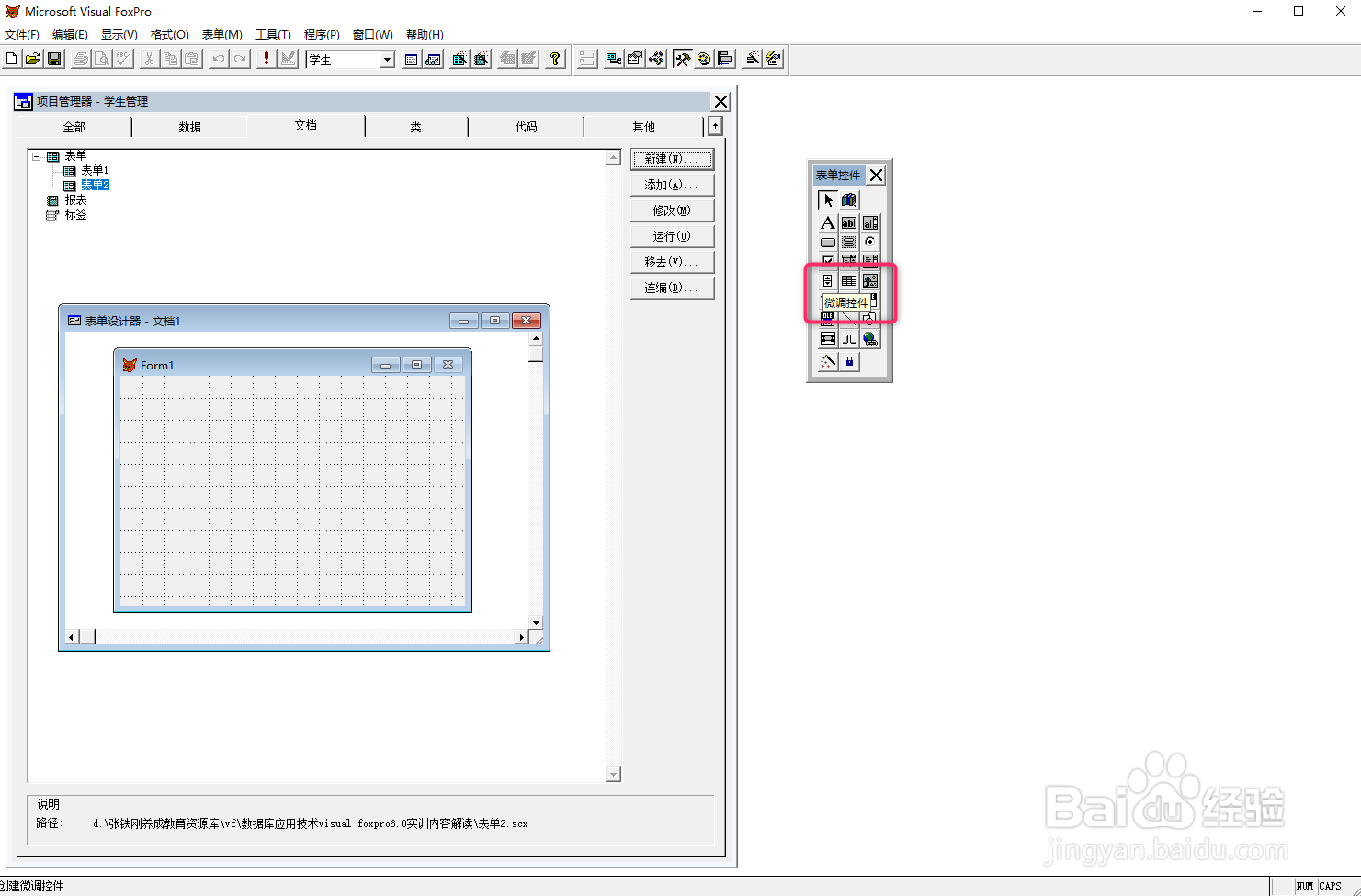Click the 新建(N)... button

coord(672,159)
